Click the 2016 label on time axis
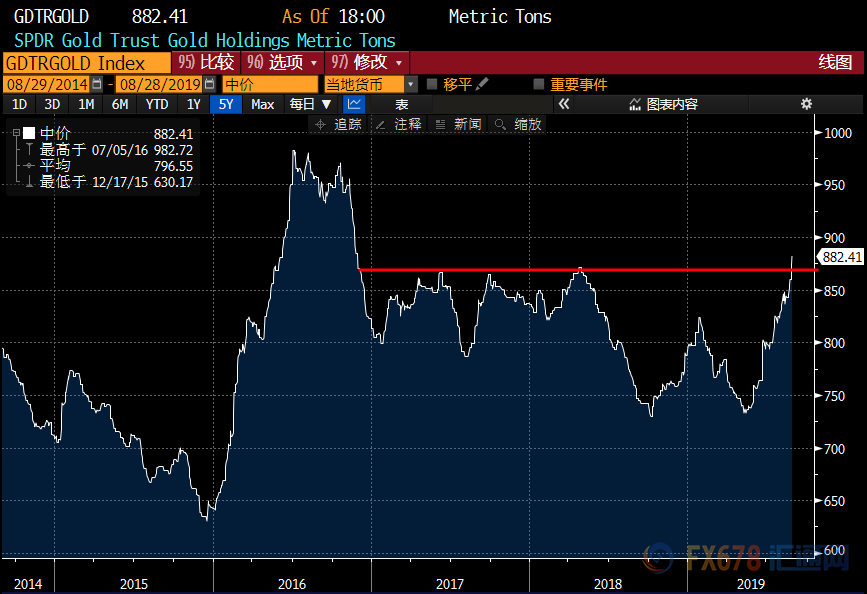The height and width of the screenshot is (594, 867). pyautogui.click(x=291, y=584)
